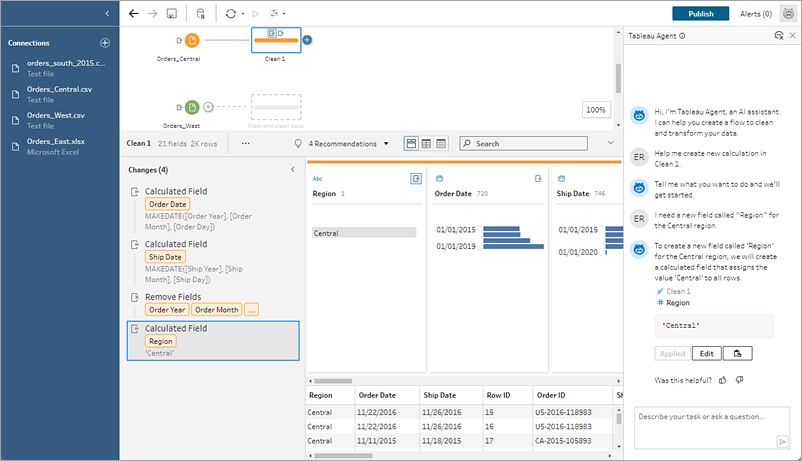Click the Publish button
This screenshot has height=461, width=802.
coord(700,14)
